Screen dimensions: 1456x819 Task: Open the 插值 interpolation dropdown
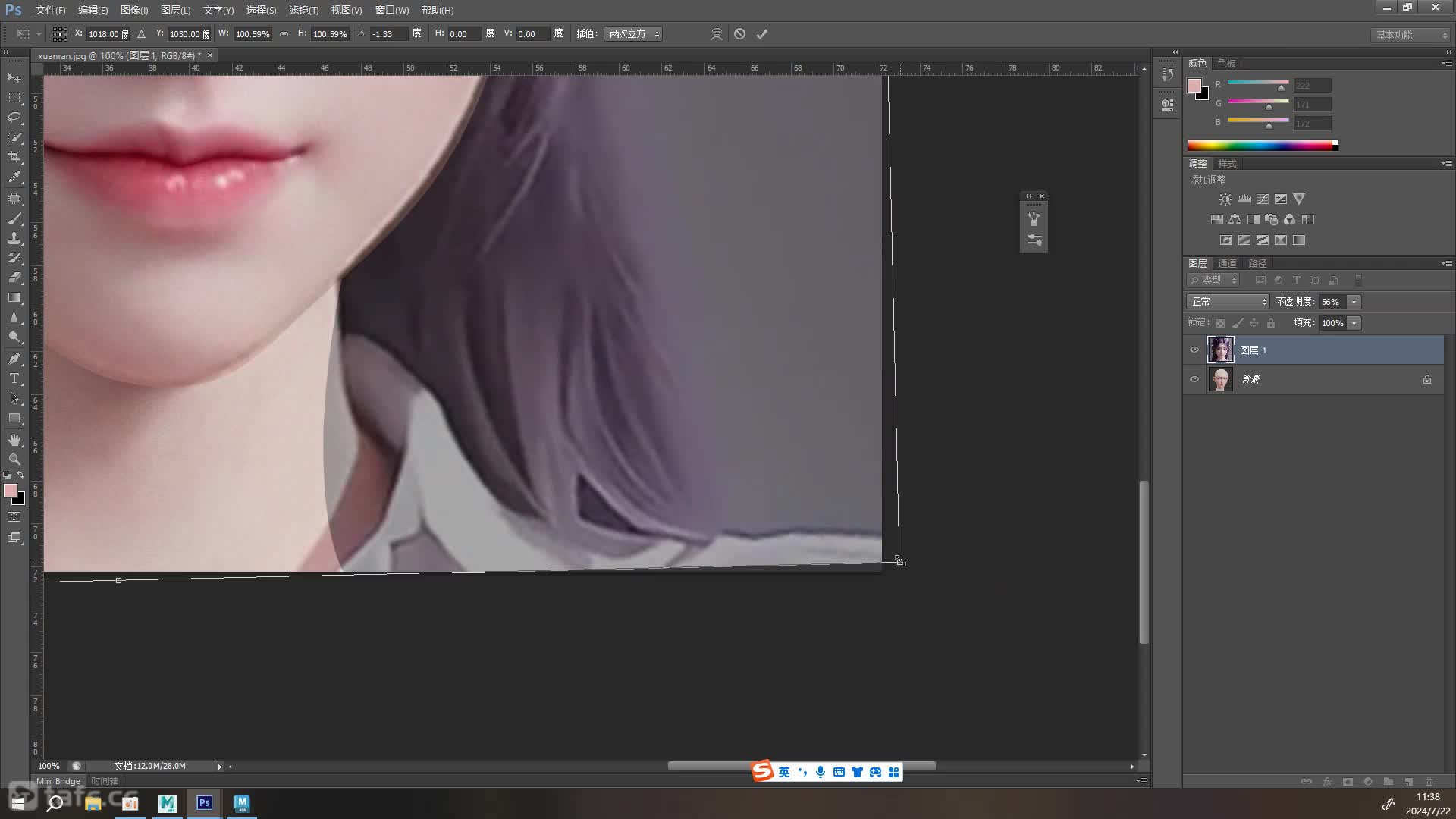click(633, 34)
